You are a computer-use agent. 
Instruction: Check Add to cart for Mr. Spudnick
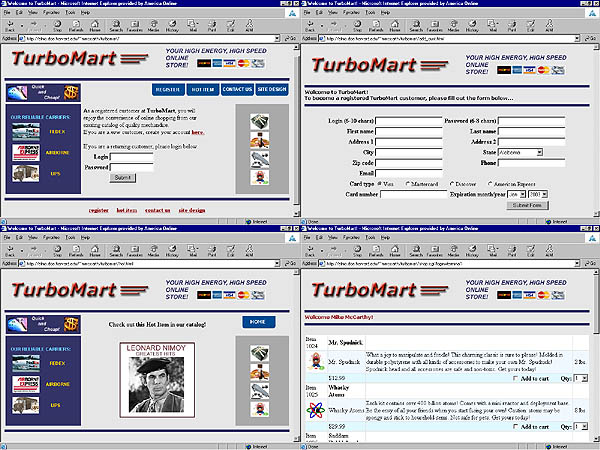click(515, 380)
